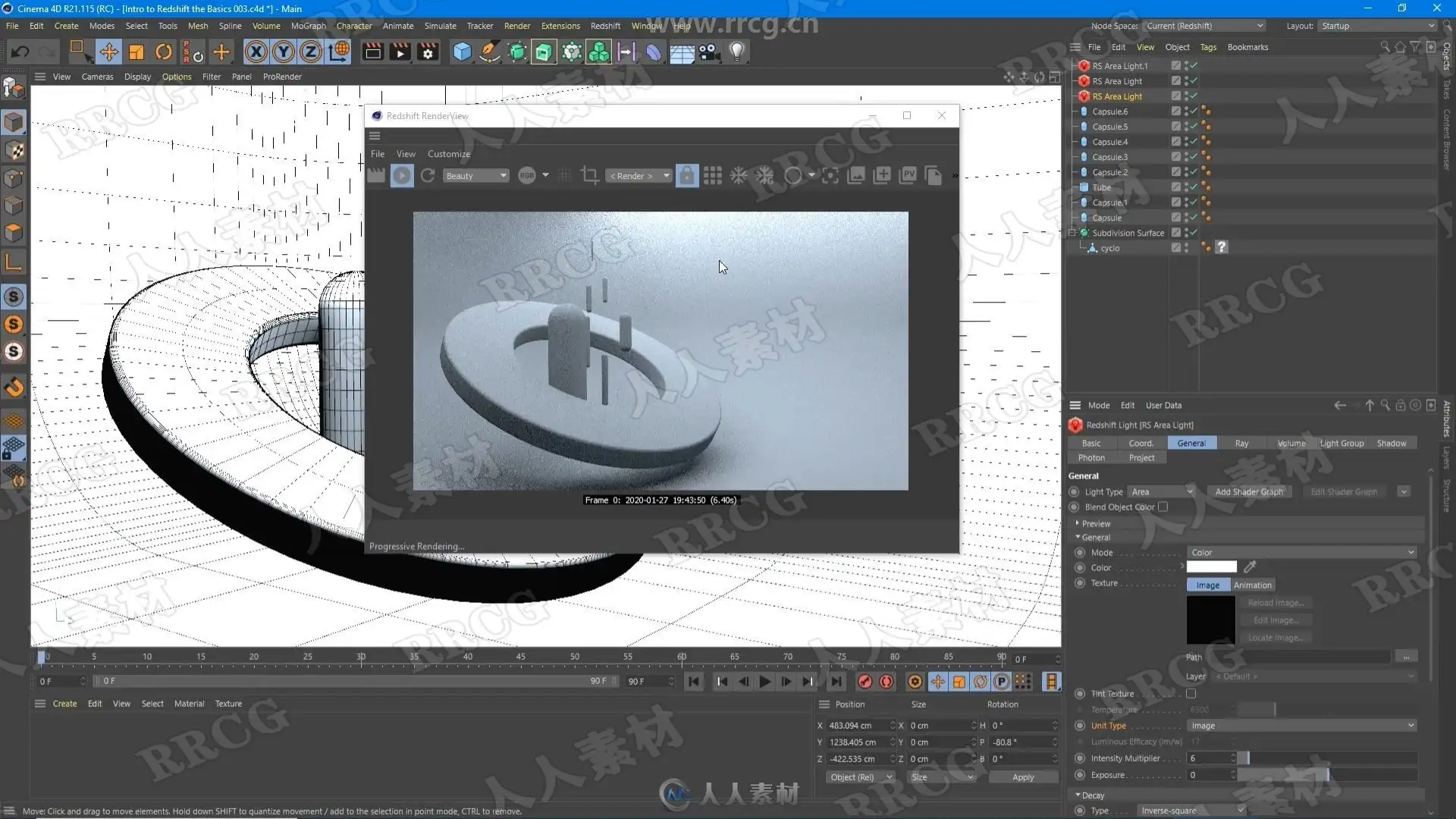The width and height of the screenshot is (1456, 819).
Task: Click the white light Color swatch
Action: 1211,566
